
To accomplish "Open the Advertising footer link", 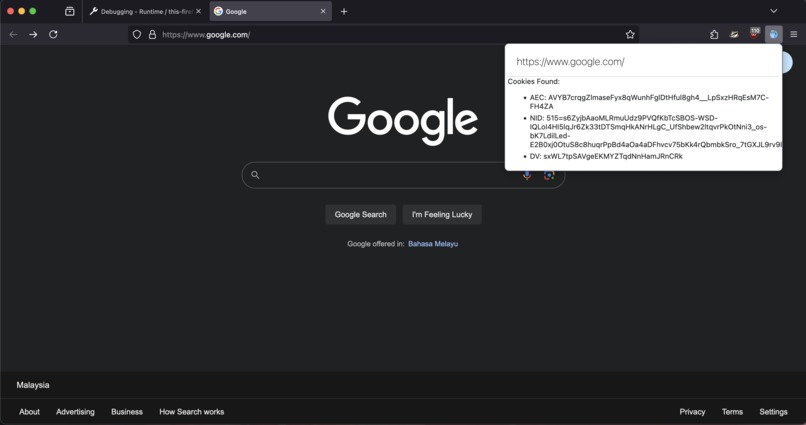I will click(75, 412).
